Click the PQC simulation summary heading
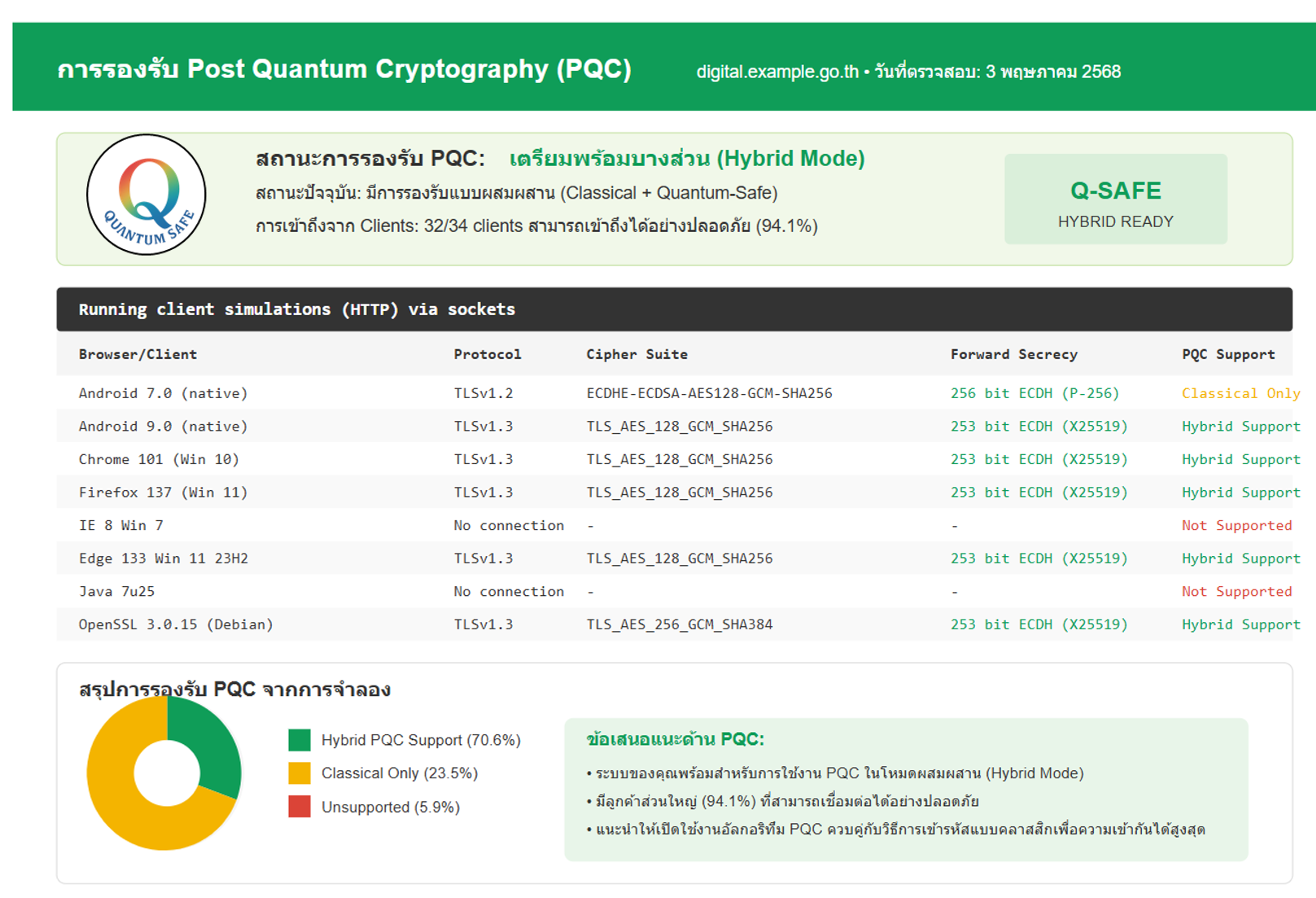Screen dimensions: 1316x898 [234, 690]
